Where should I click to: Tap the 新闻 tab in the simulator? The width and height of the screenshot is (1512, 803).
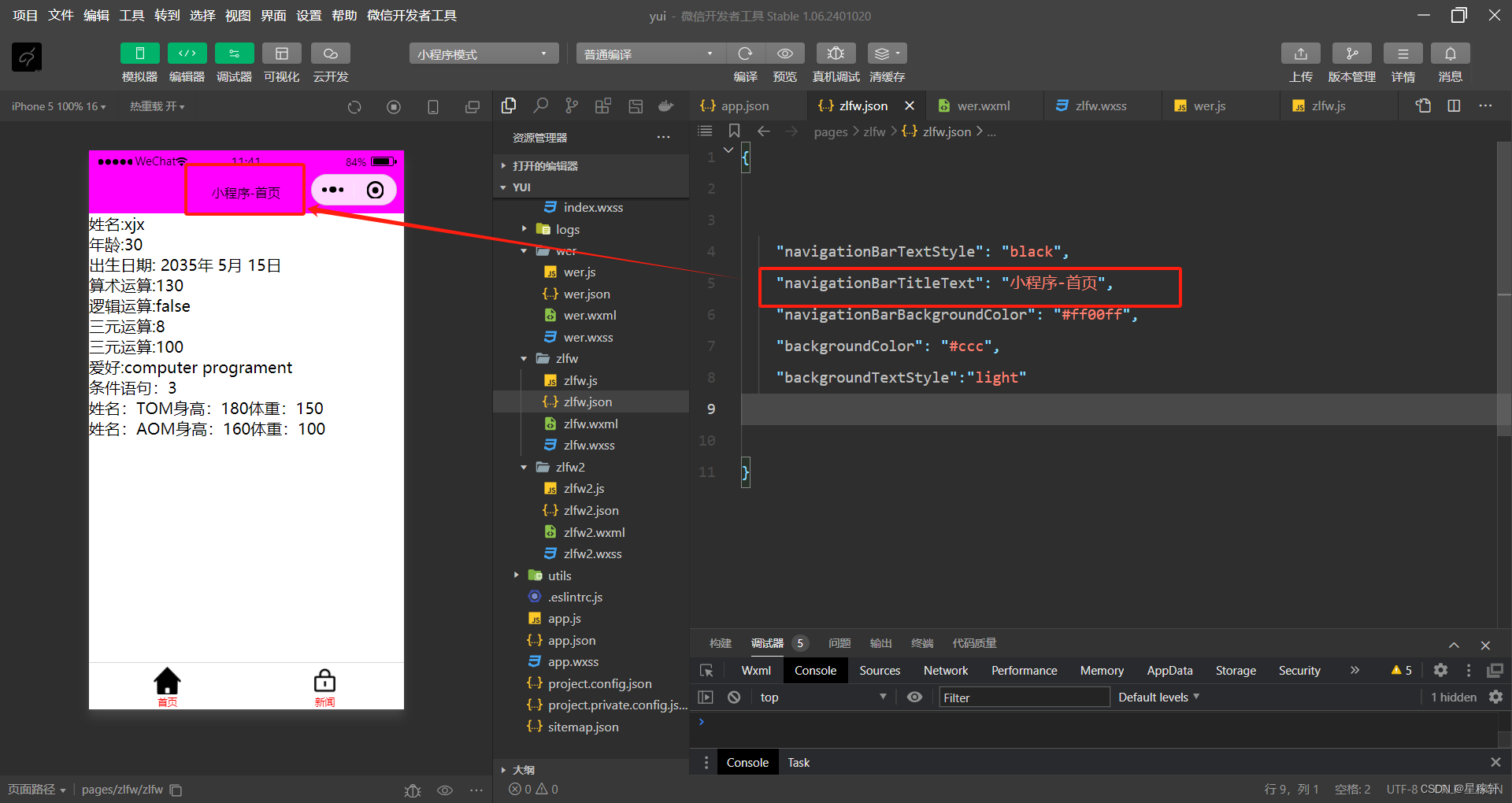[324, 687]
